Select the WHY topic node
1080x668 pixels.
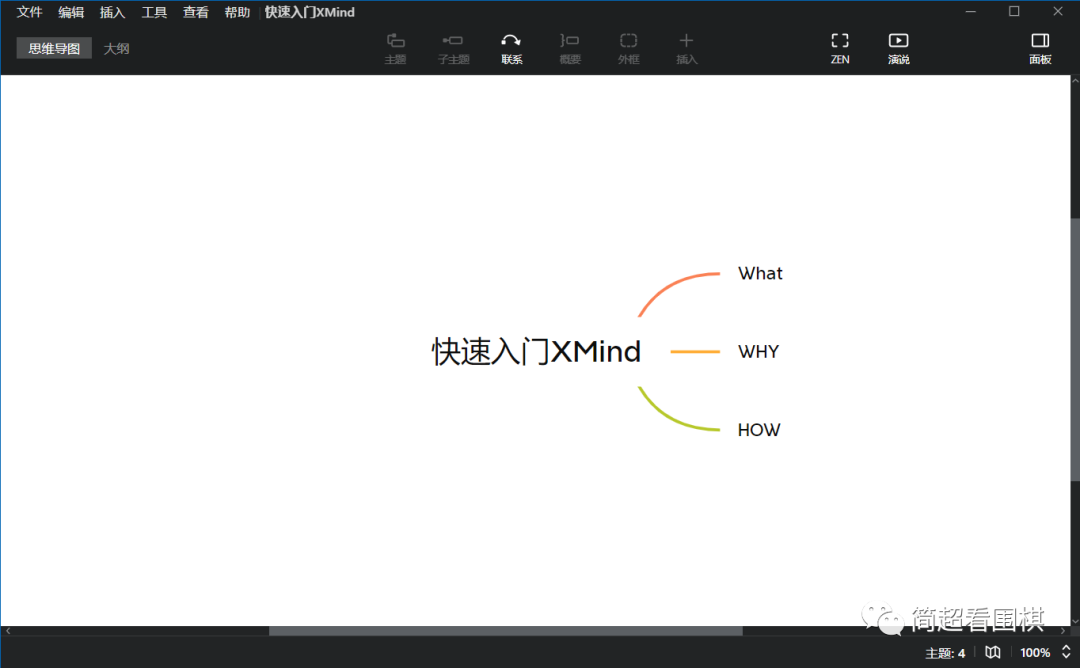pos(758,351)
